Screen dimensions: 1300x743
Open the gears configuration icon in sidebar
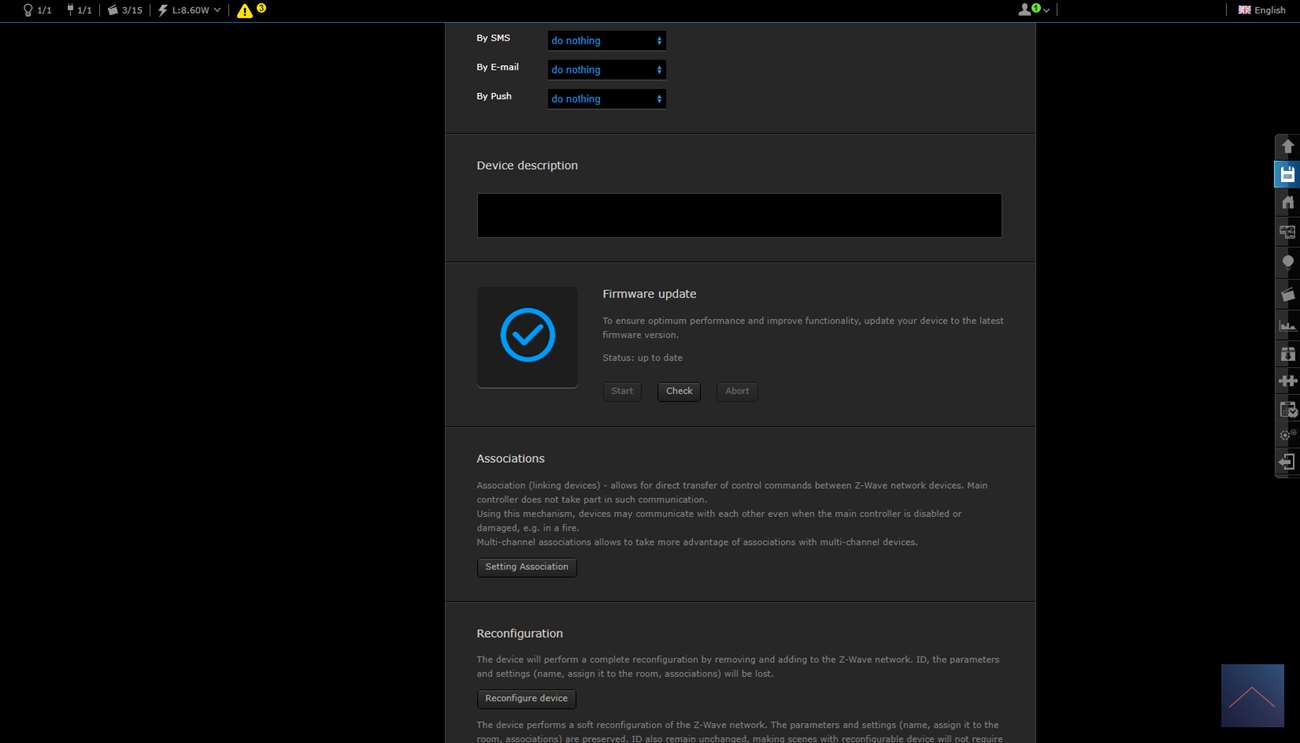point(1287,435)
